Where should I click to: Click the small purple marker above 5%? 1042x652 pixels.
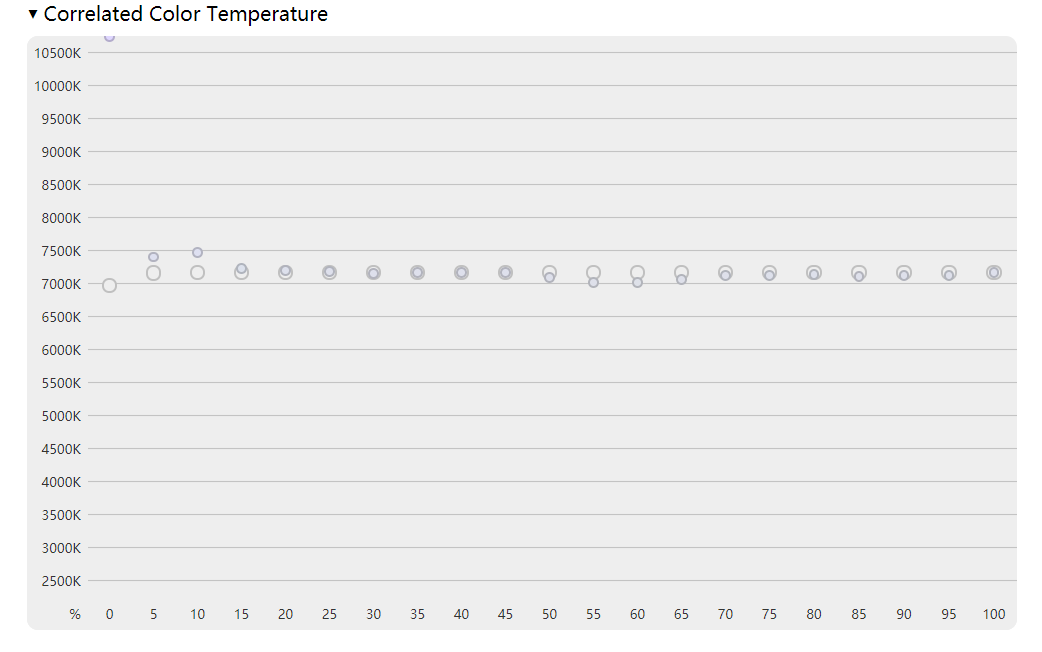[x=154, y=257]
